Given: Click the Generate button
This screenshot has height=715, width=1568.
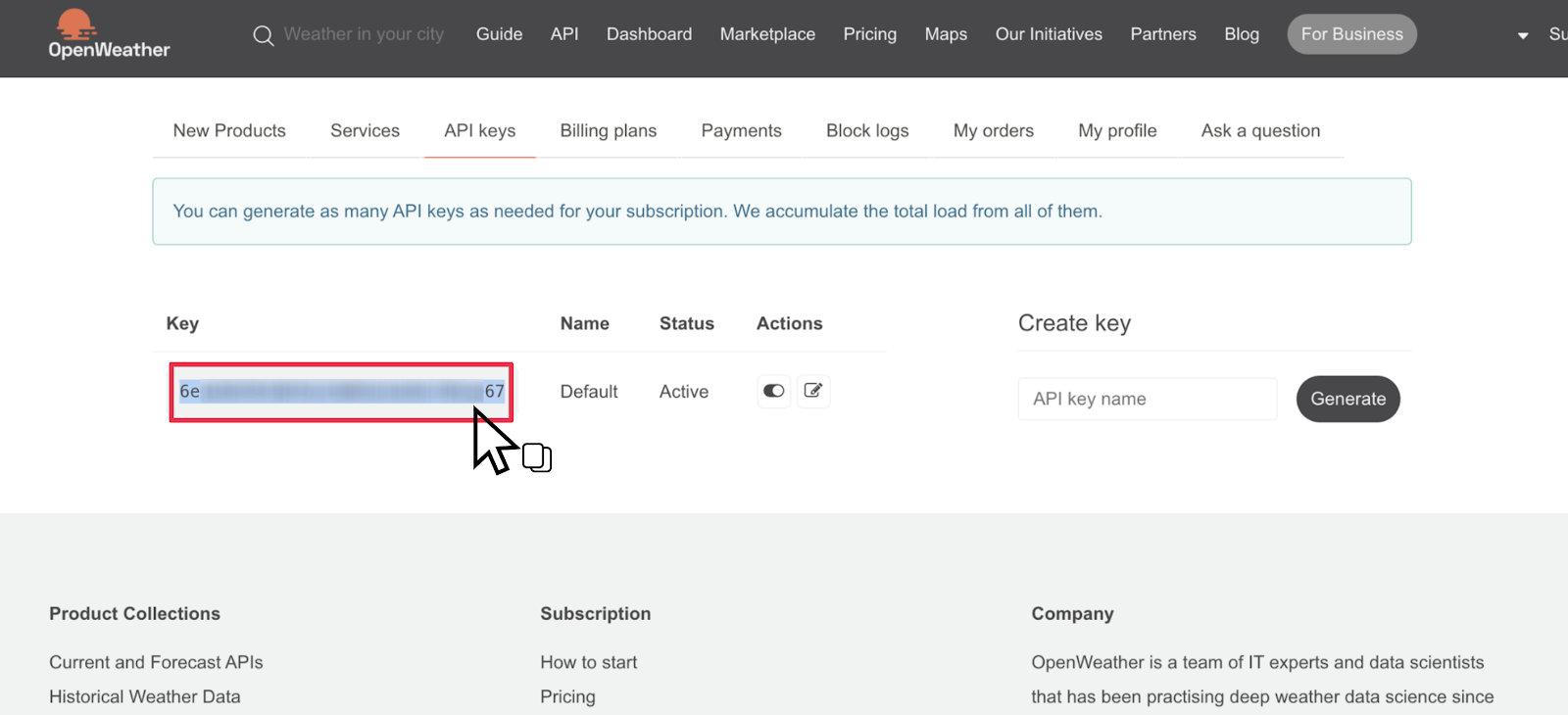Looking at the screenshot, I should (x=1348, y=399).
